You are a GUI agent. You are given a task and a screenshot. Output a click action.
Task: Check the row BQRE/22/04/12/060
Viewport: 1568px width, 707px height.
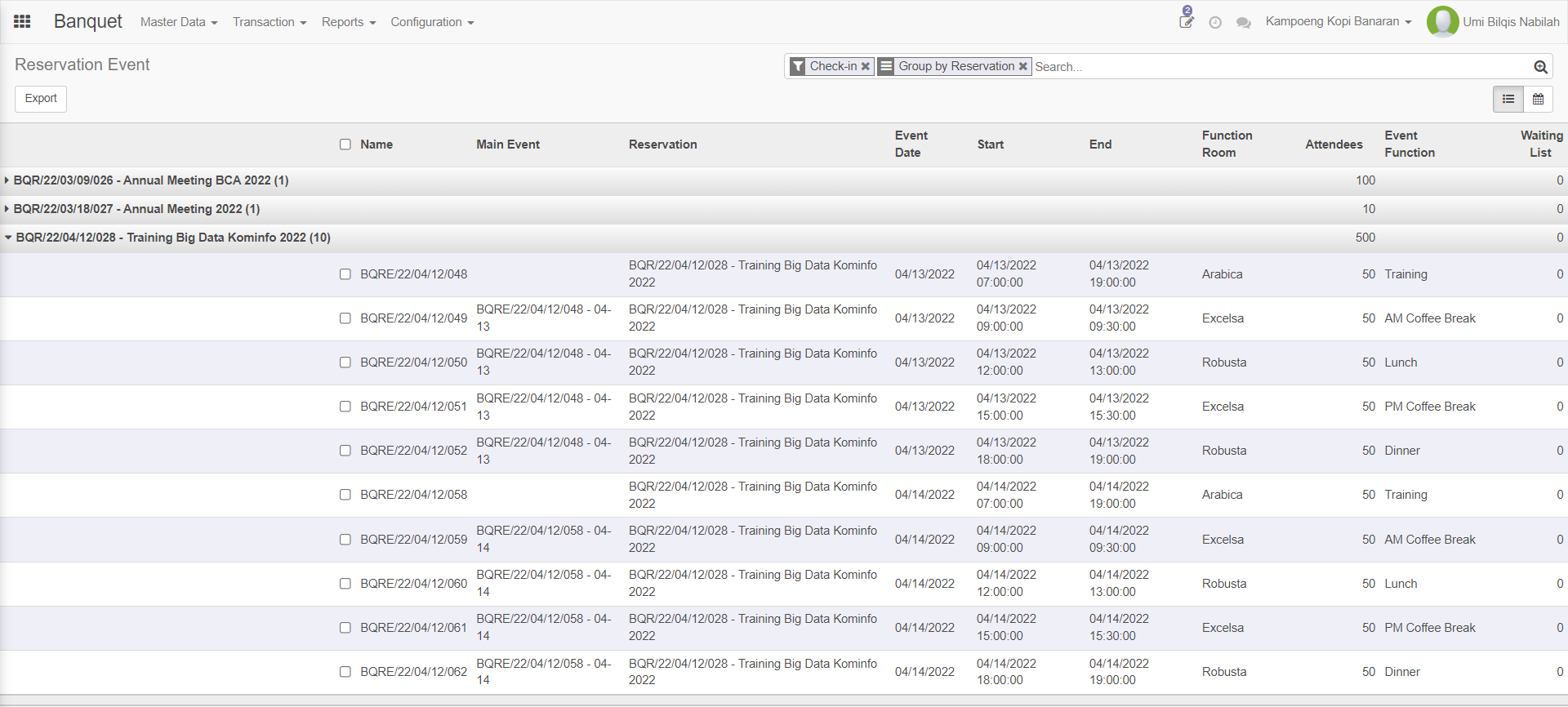345,584
